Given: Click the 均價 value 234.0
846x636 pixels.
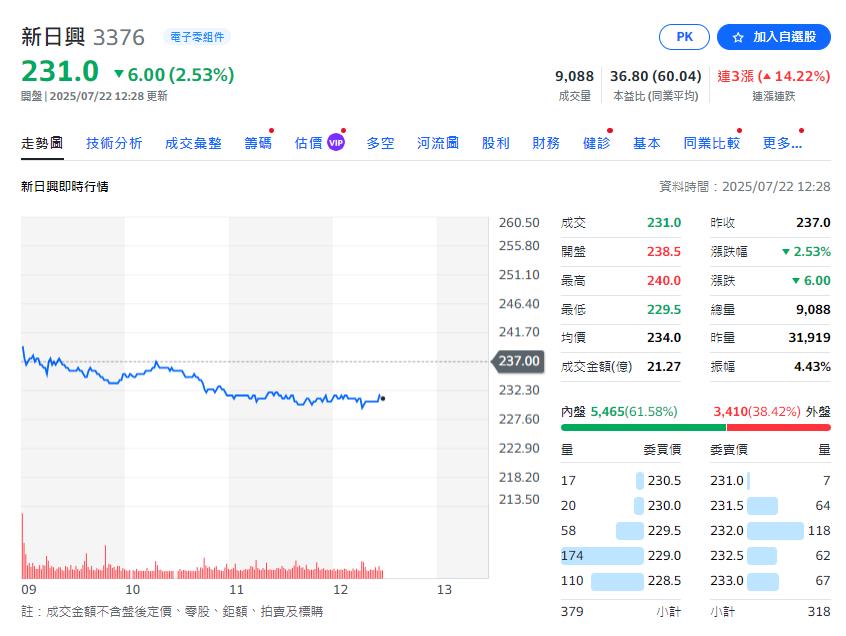Looking at the screenshot, I should [x=664, y=338].
